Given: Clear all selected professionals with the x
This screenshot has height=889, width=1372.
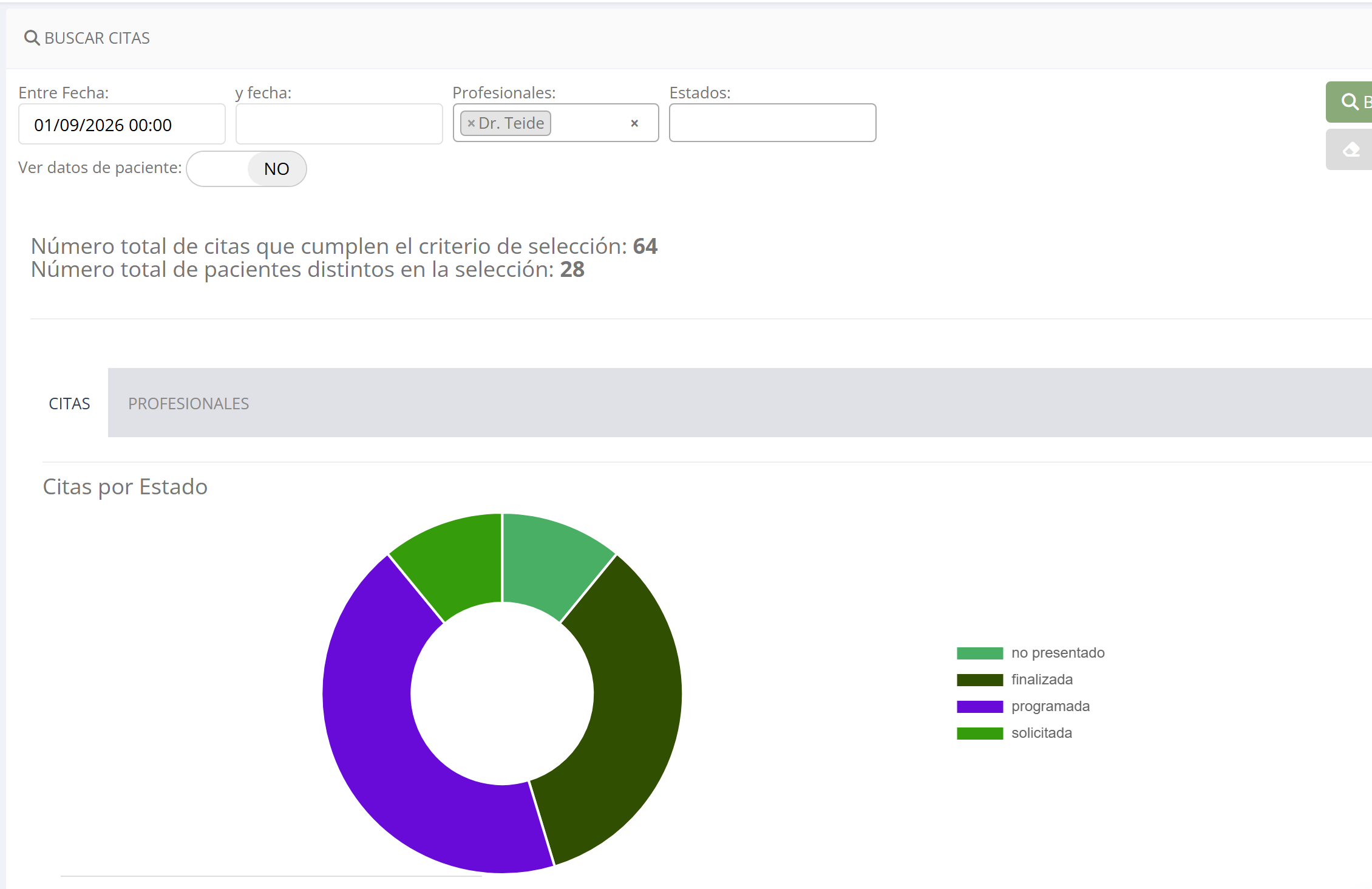Looking at the screenshot, I should [x=634, y=123].
